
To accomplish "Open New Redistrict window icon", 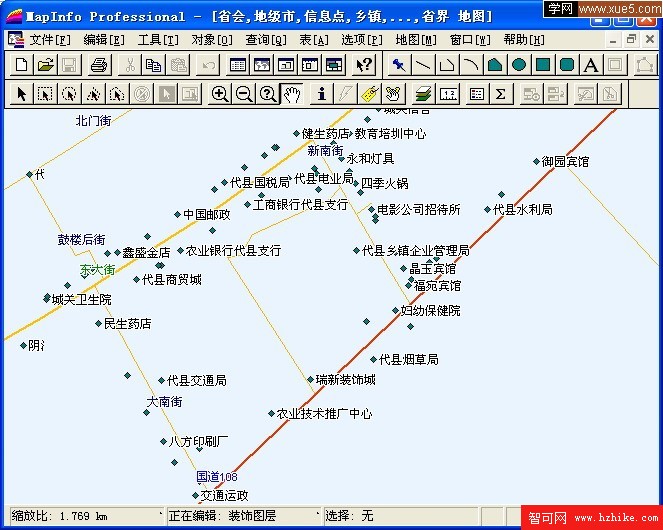I will click(x=334, y=65).
